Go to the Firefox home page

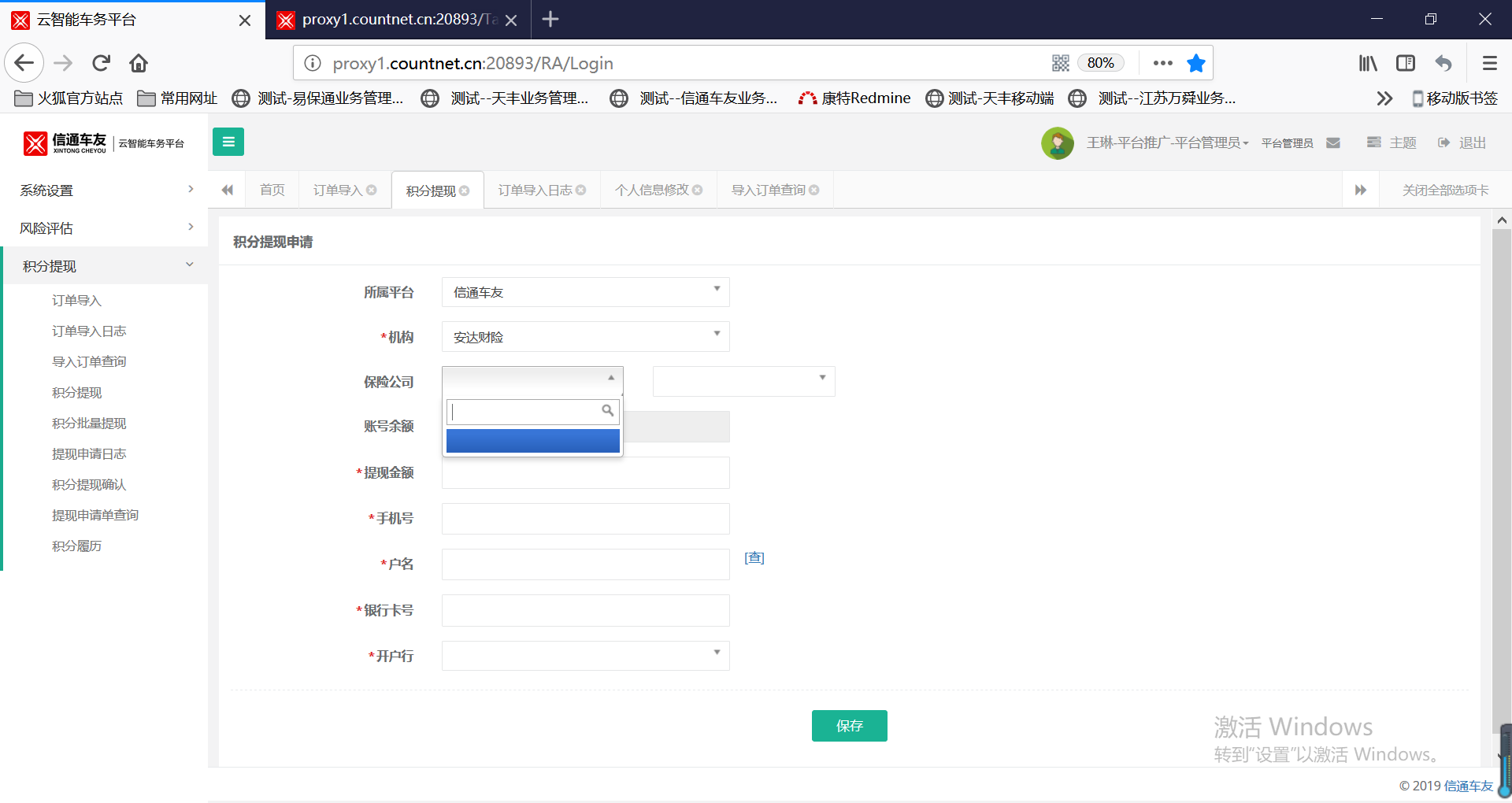pyautogui.click(x=139, y=63)
